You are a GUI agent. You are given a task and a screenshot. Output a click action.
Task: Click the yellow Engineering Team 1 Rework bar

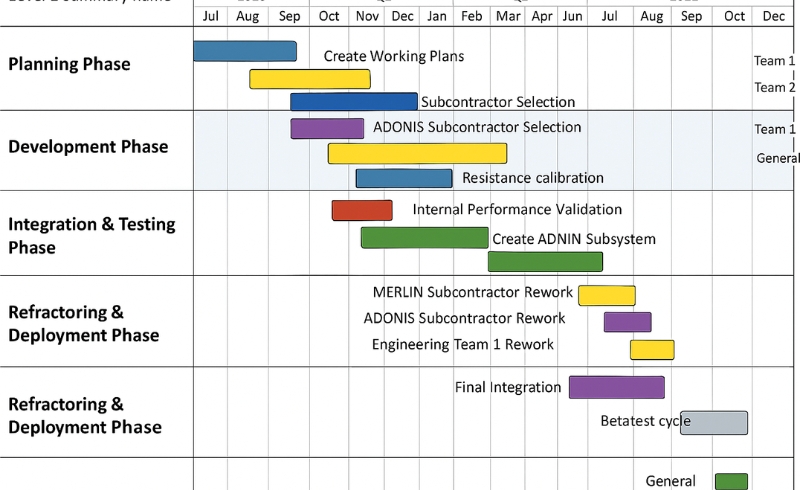tap(652, 350)
